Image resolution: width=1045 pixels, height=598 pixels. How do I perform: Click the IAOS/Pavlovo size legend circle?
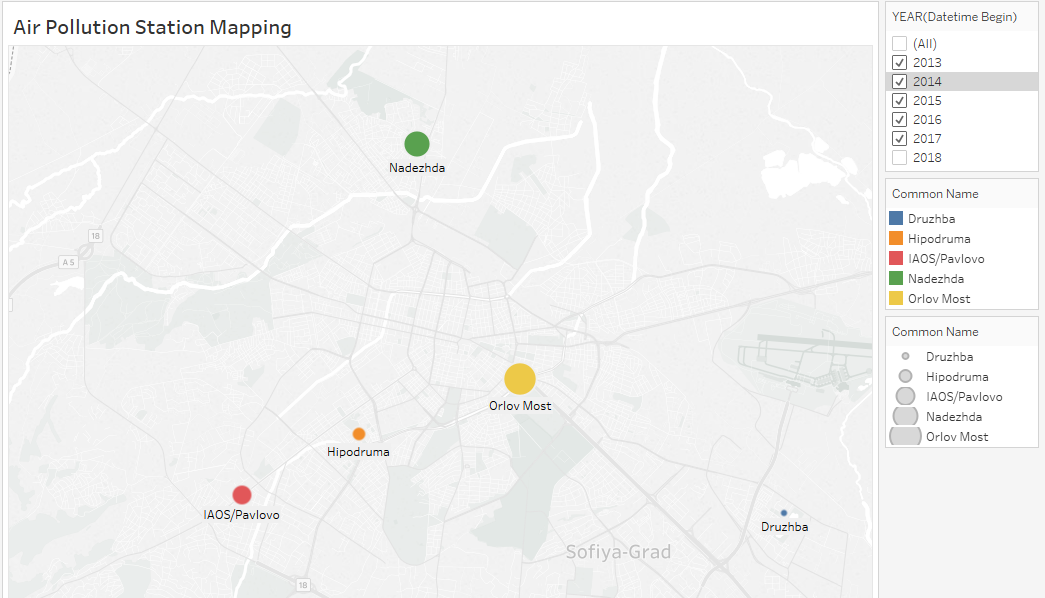coord(906,397)
